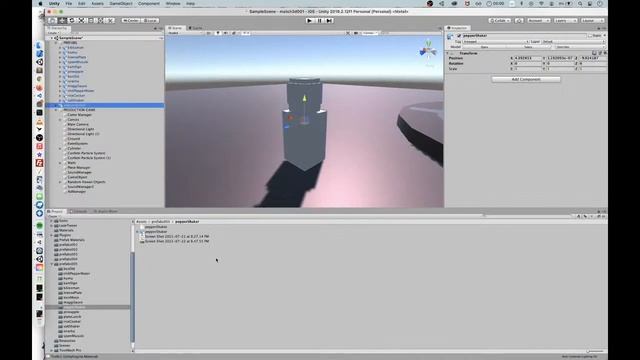
Task: Switch to the Game tab
Action: coord(196,28)
